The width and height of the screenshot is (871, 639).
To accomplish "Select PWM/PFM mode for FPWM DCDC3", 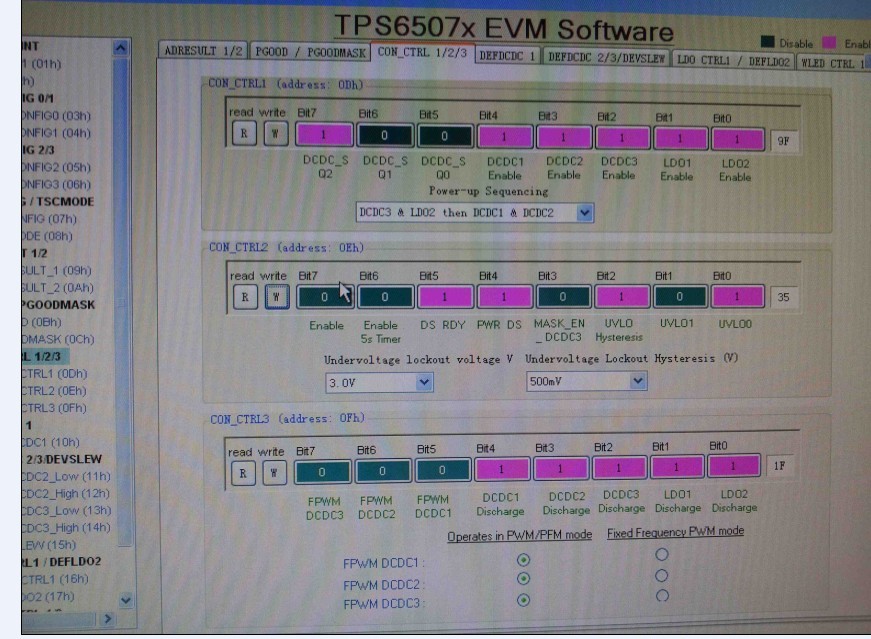I will pos(523,600).
